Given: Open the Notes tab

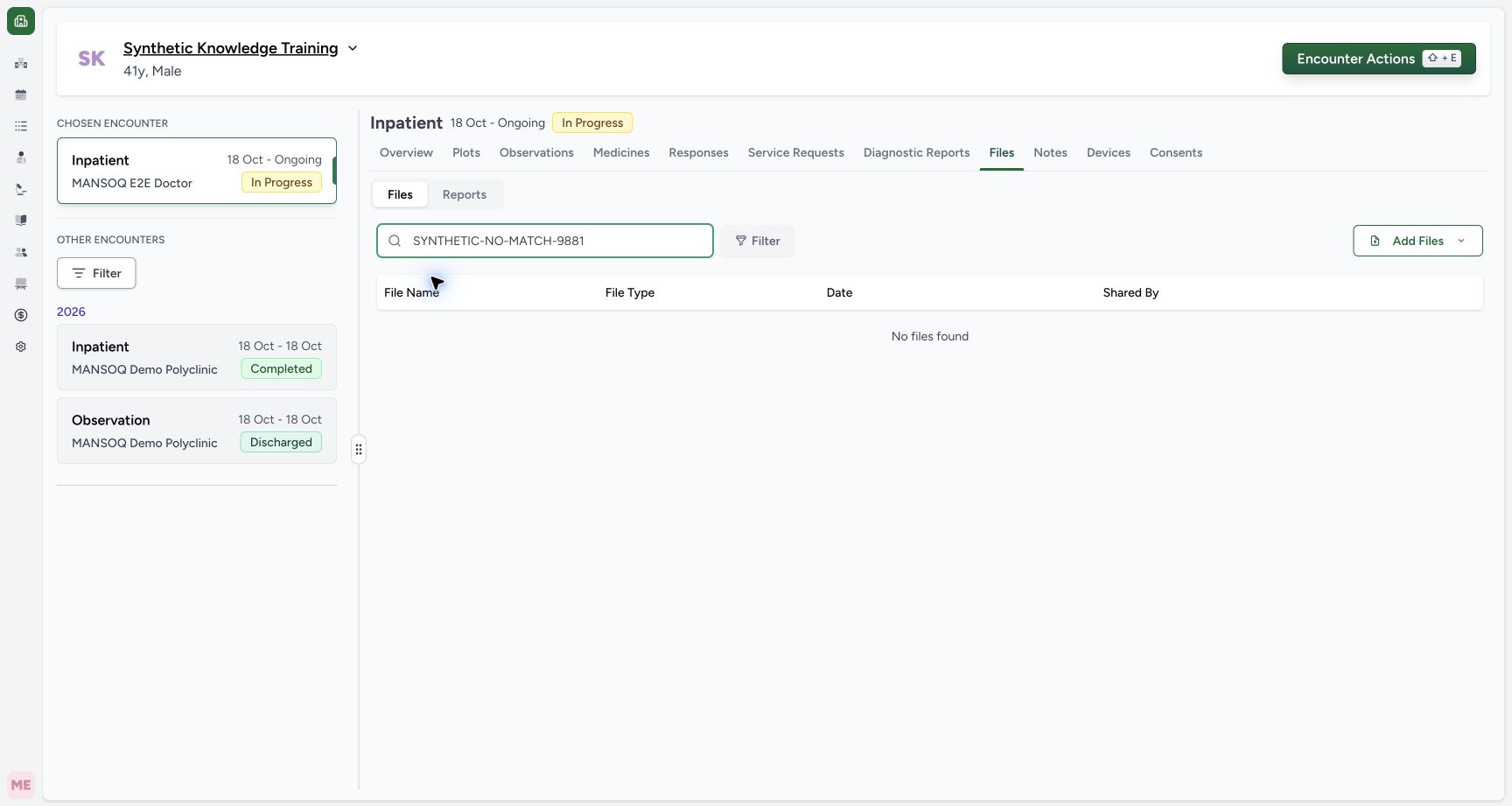Looking at the screenshot, I should point(1050,152).
